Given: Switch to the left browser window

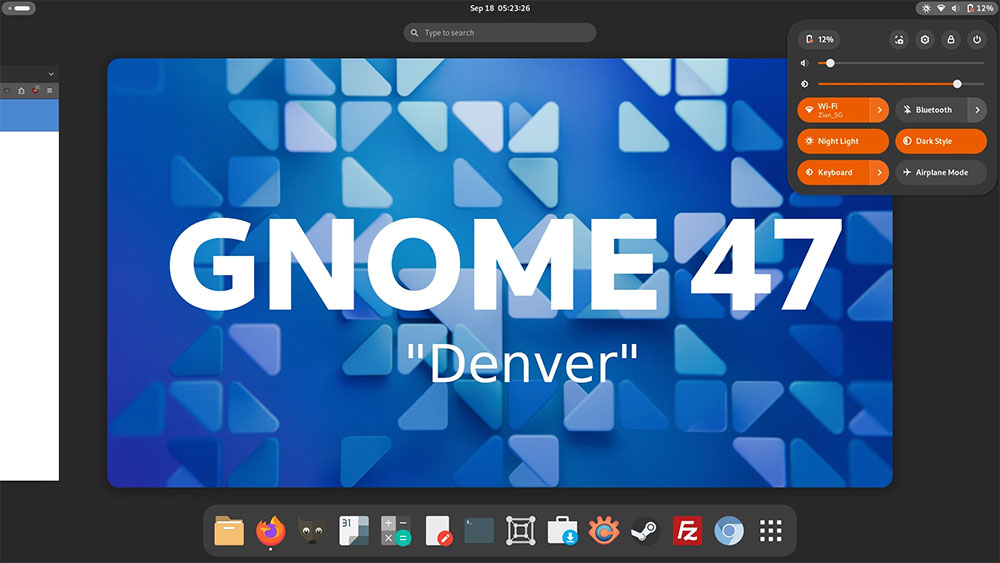Looking at the screenshot, I should pyautogui.click(x=29, y=273).
